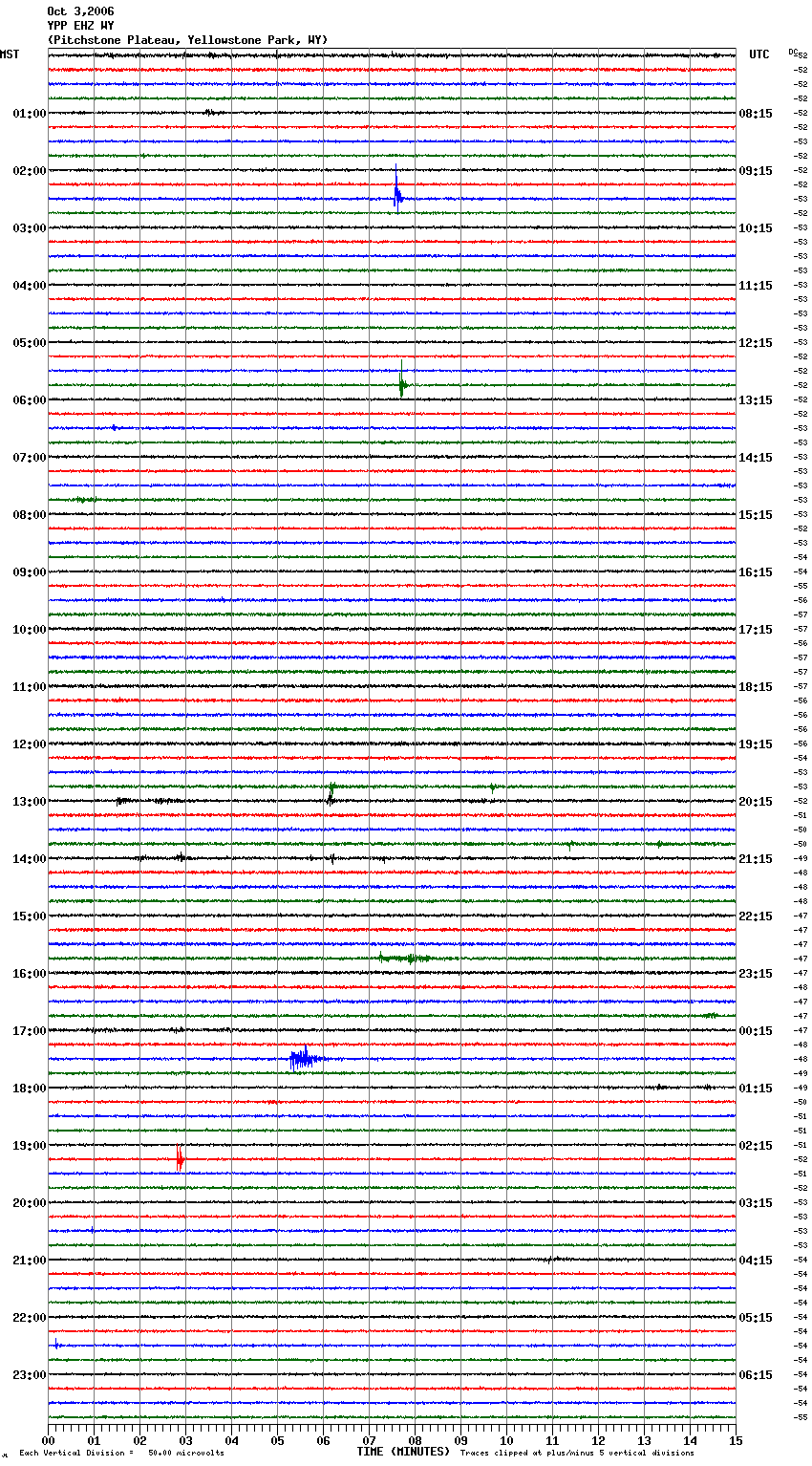This screenshot has height=1466, width=812.
Task: Click the 'Traces clipped' footer note
Action: click(577, 1453)
